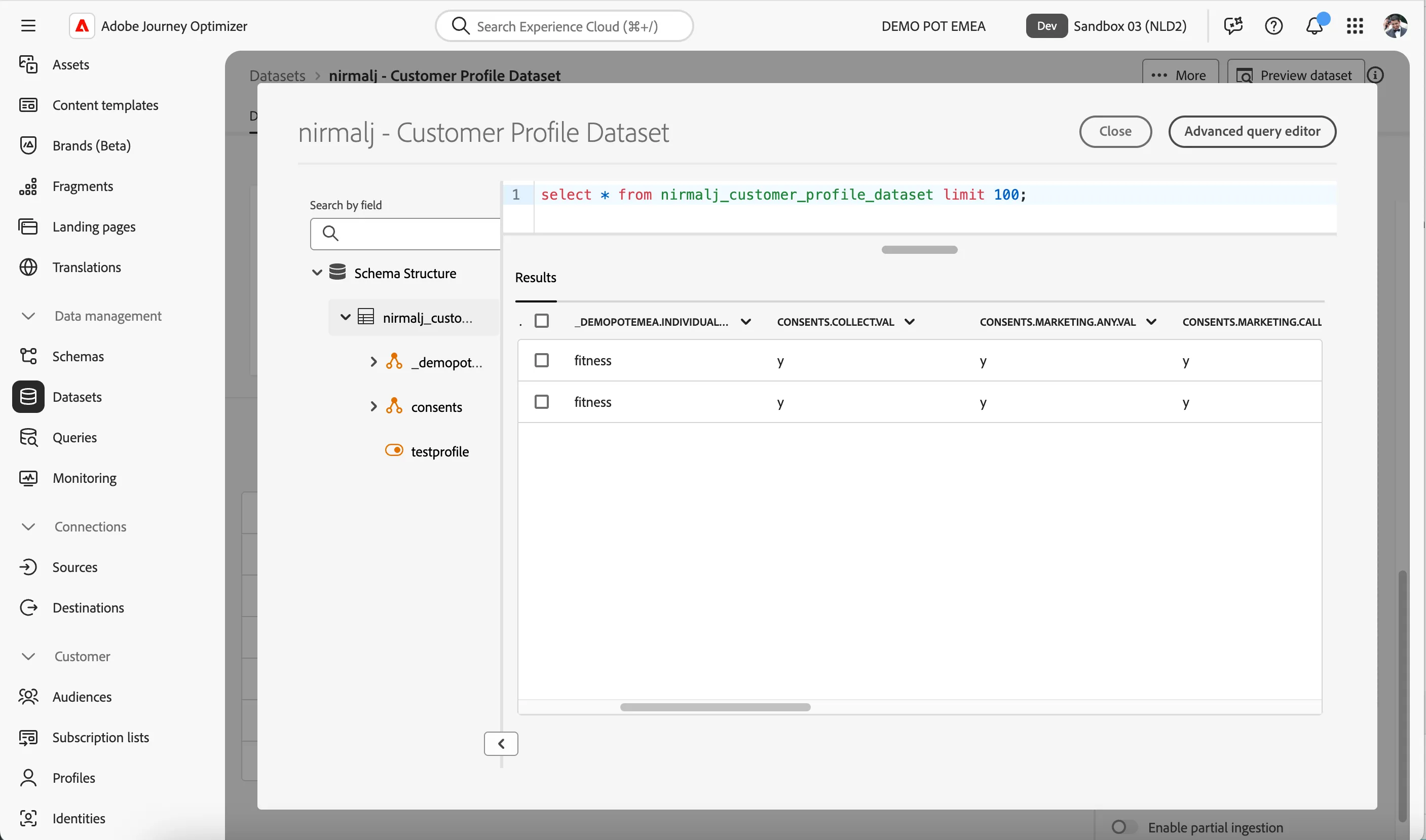1426x840 pixels.
Task: Check the second fitness row checkbox
Action: coord(542,402)
